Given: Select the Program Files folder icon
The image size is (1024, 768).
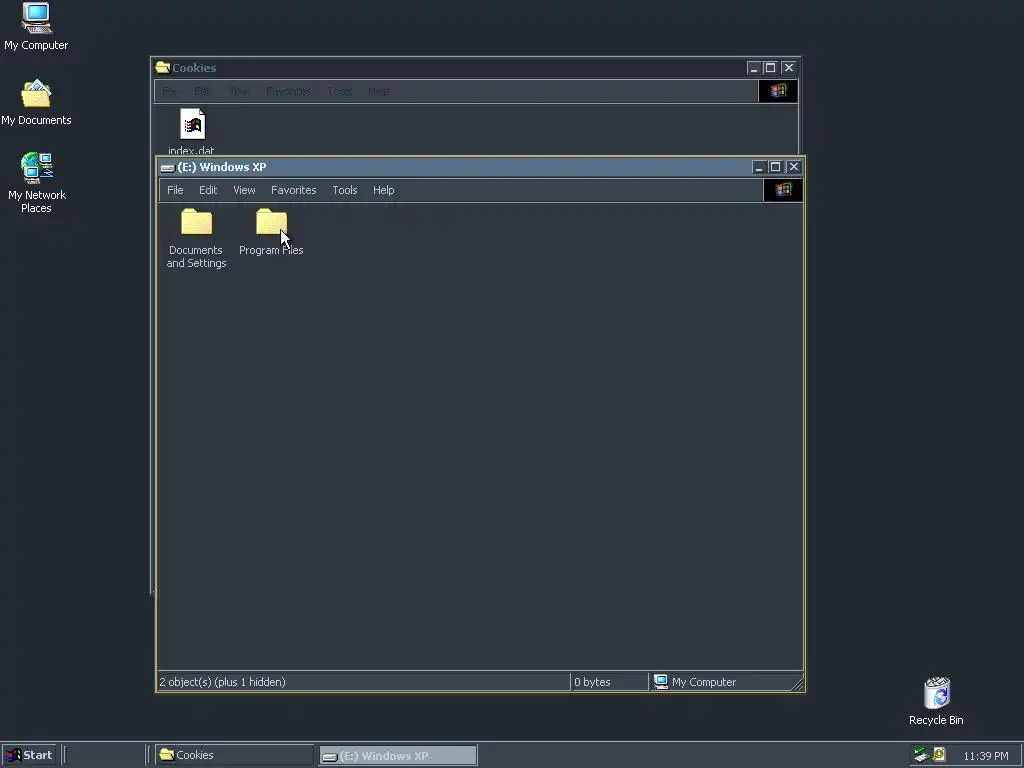Looking at the screenshot, I should 271,222.
